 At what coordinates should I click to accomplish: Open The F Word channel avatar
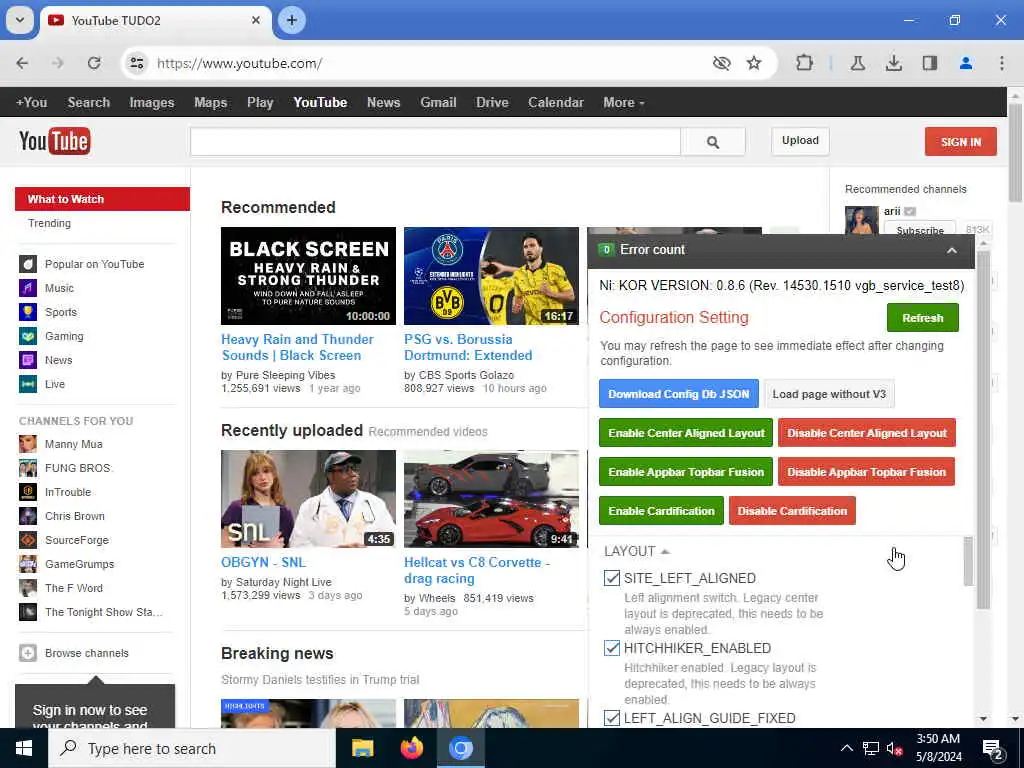pyautogui.click(x=27, y=588)
